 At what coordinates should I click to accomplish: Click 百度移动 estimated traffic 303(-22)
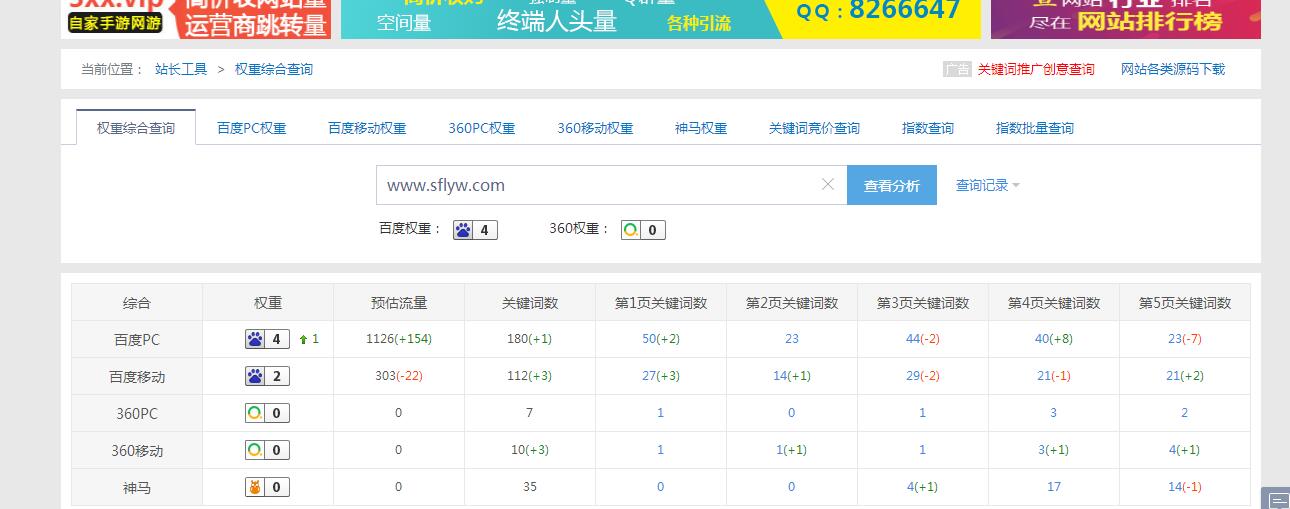tap(398, 376)
